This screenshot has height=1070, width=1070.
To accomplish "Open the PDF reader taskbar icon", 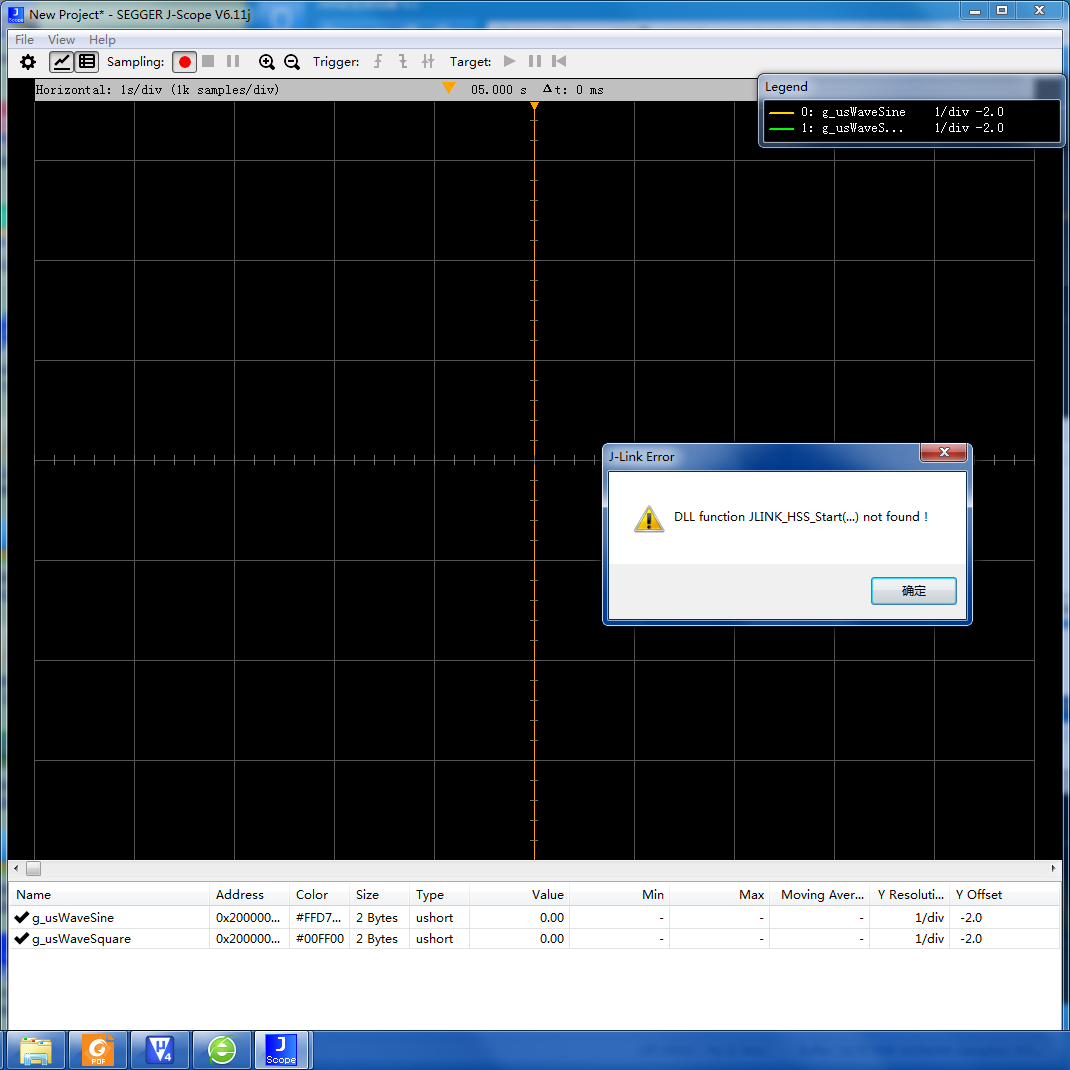I will (x=98, y=1050).
